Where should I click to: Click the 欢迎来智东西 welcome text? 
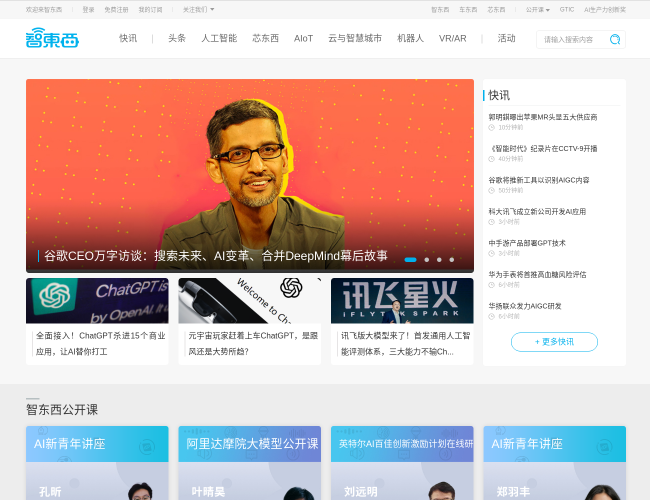click(44, 10)
